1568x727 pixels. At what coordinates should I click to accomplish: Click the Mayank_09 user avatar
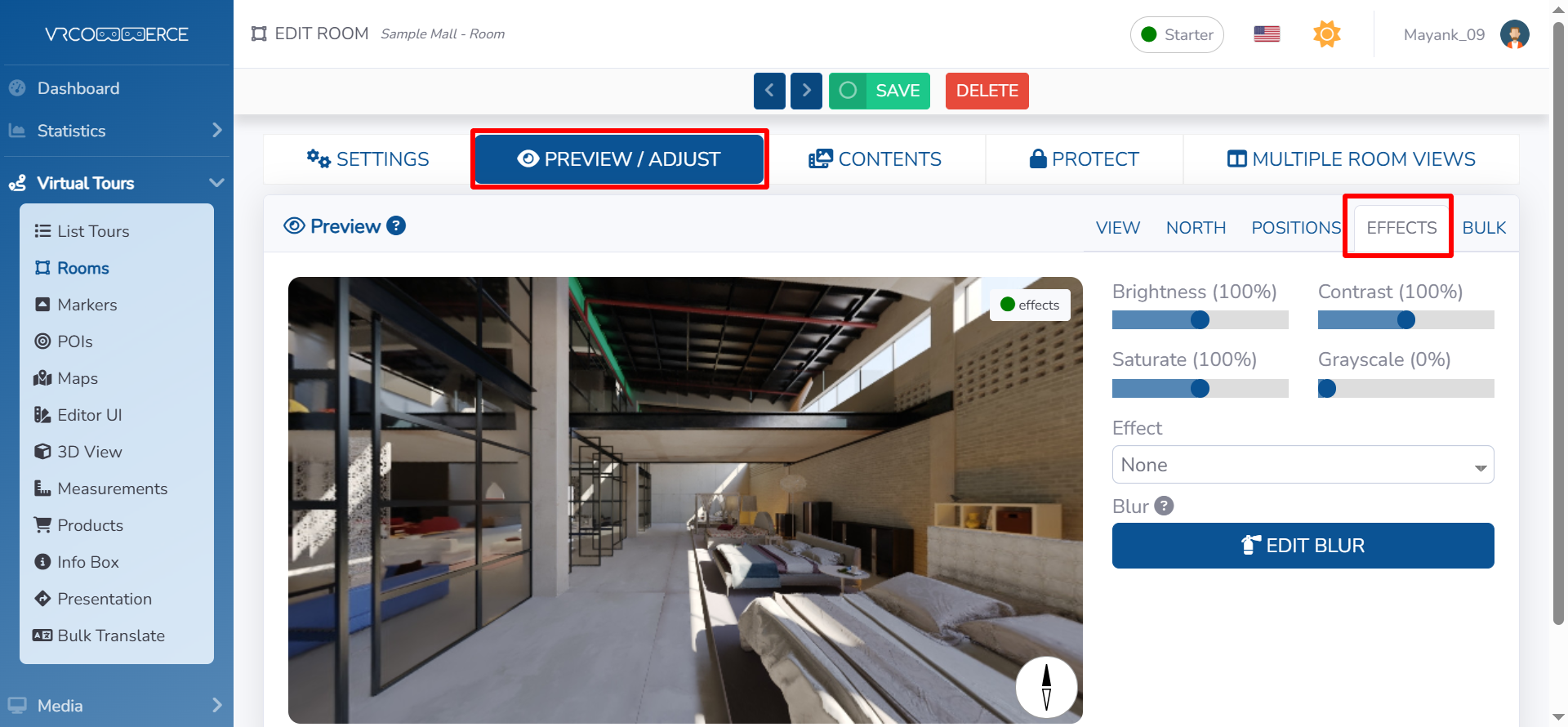1514,34
